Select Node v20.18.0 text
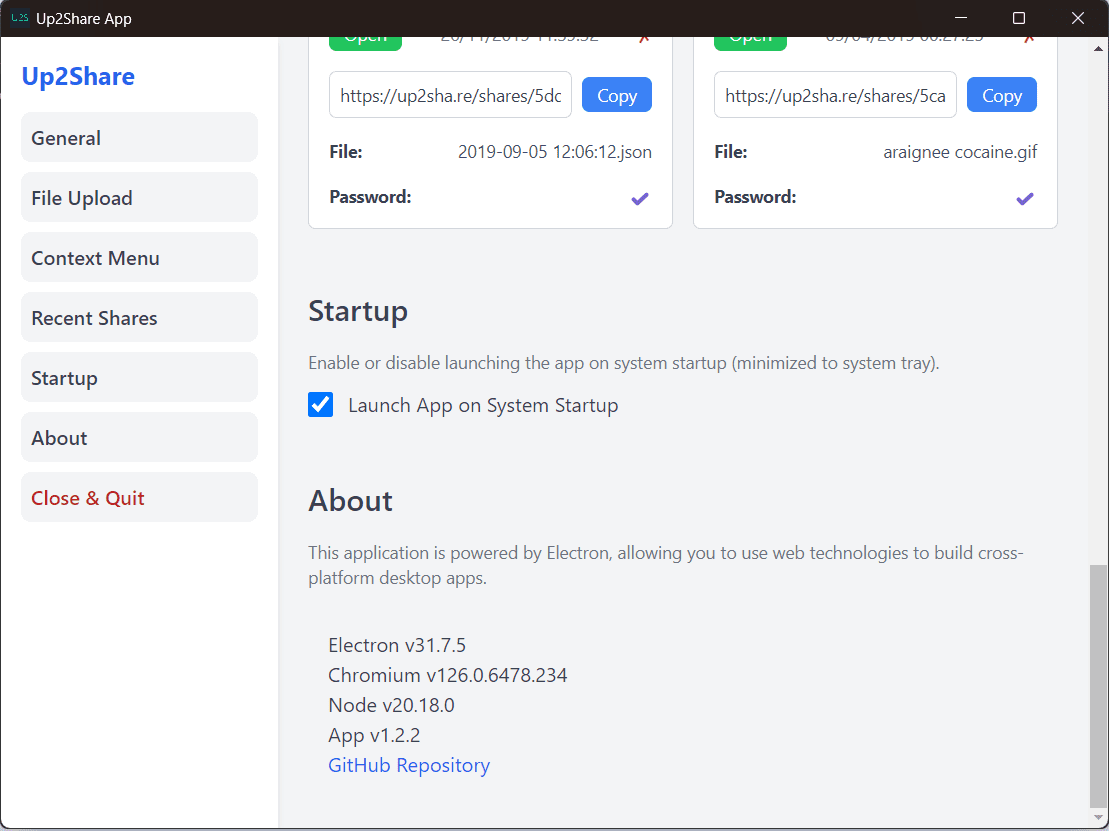Screen dimensions: 1109x831 391,705
